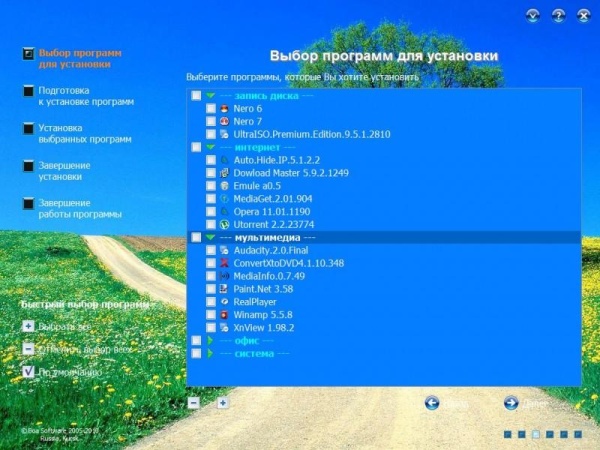Check the whole запись диска group checkbox
600x450 pixels.
[196, 96]
